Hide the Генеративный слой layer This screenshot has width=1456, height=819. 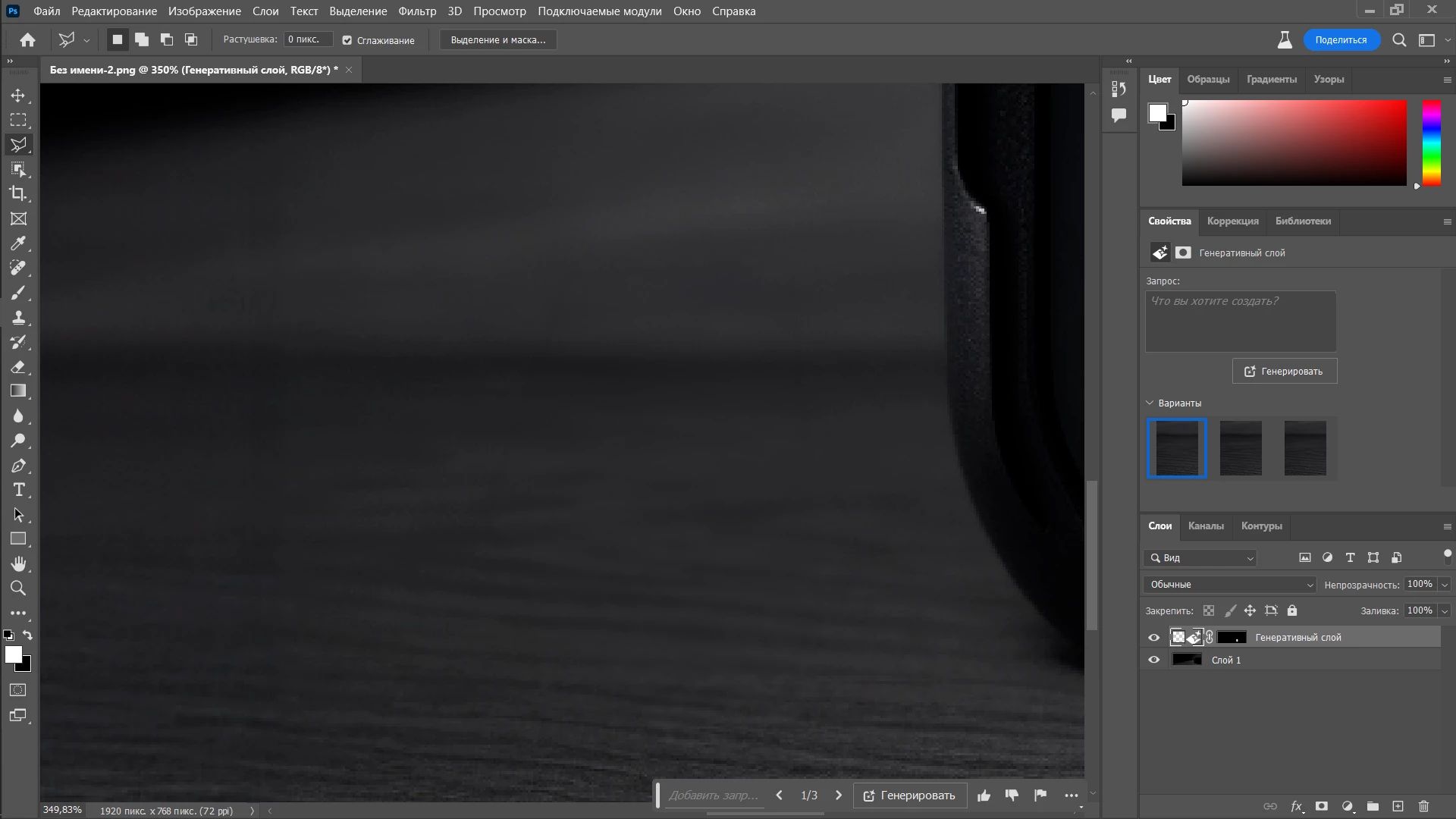click(1153, 638)
